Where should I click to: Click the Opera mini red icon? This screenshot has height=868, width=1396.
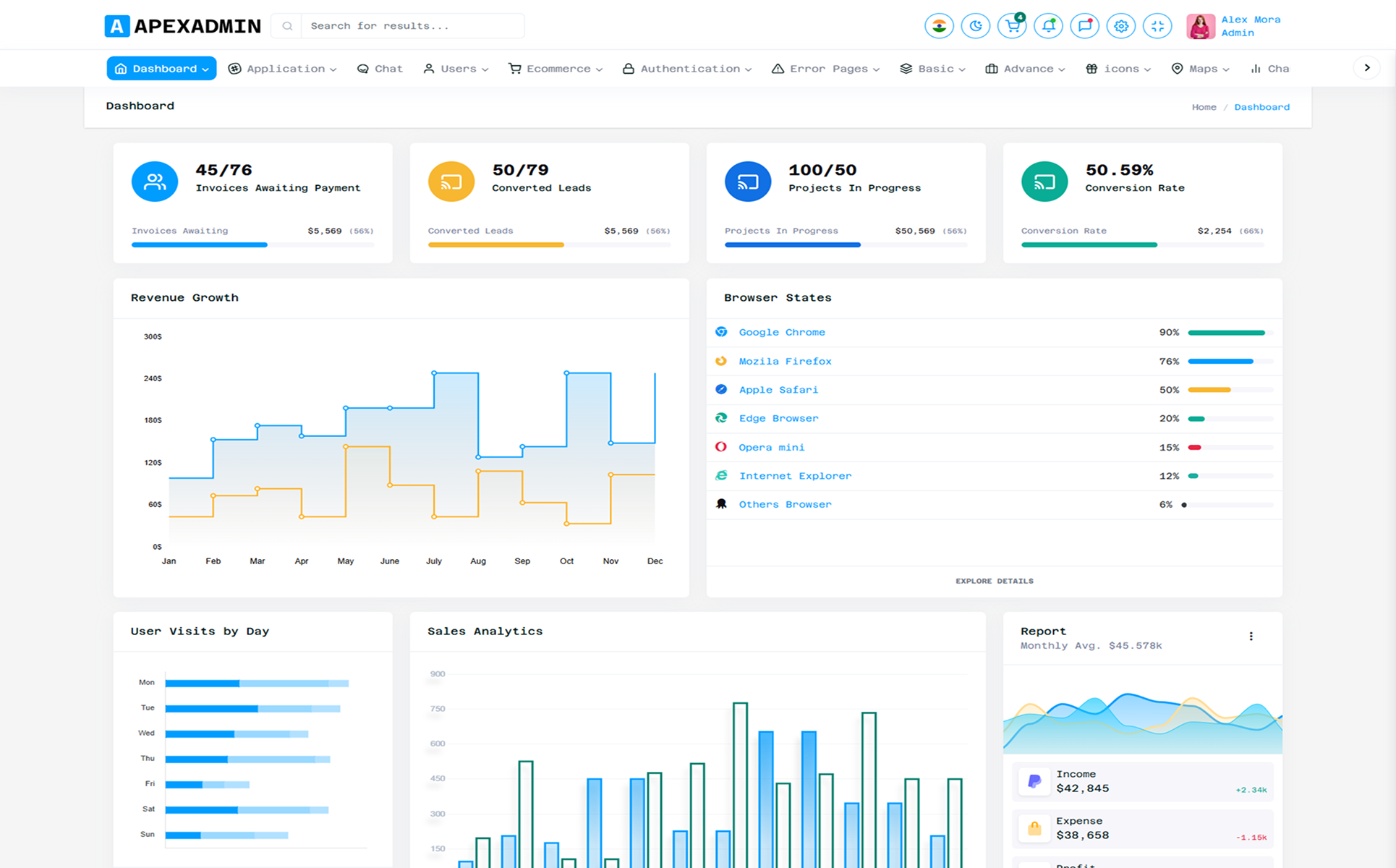[721, 447]
